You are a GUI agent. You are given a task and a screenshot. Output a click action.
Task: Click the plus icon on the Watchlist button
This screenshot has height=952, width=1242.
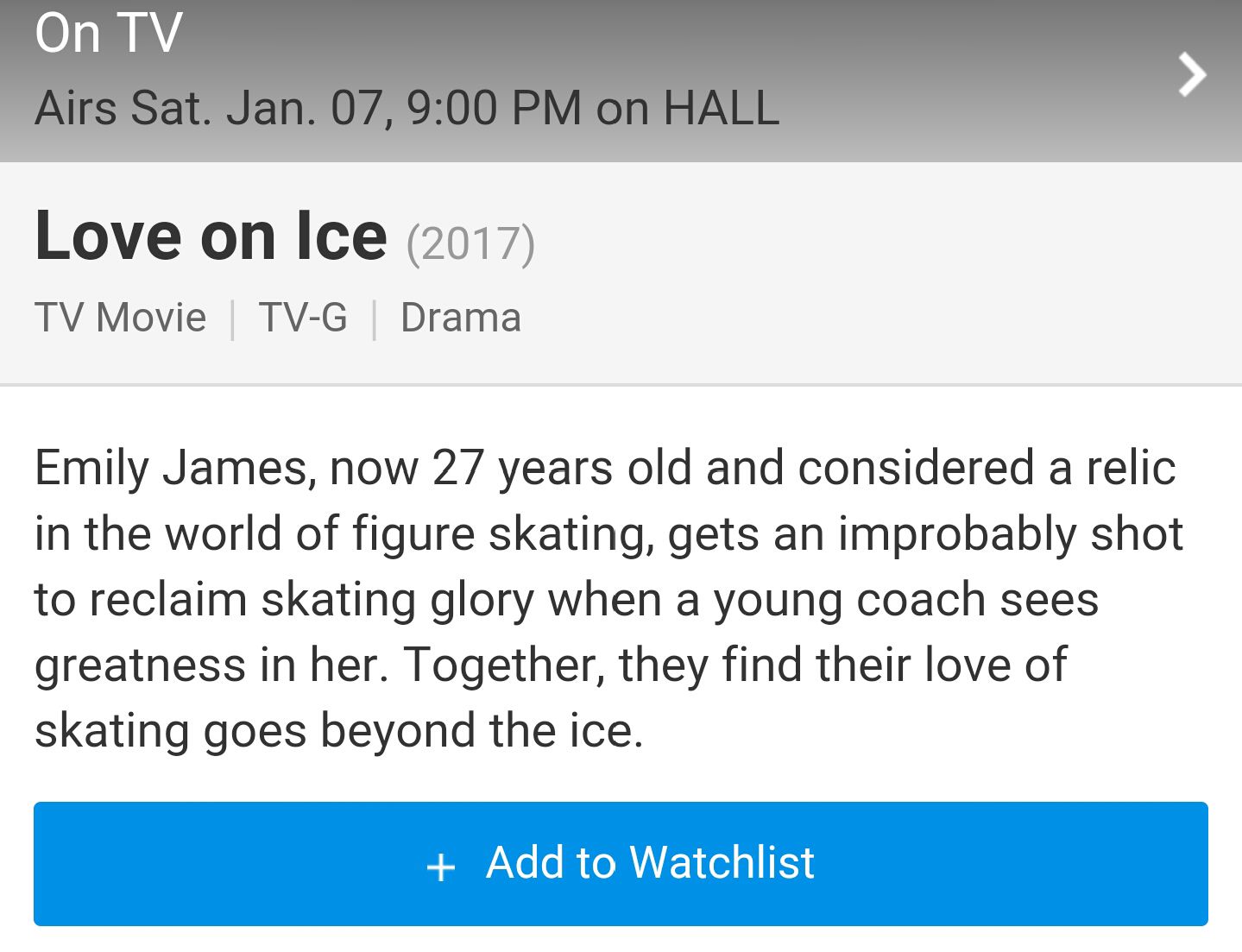pyautogui.click(x=441, y=867)
